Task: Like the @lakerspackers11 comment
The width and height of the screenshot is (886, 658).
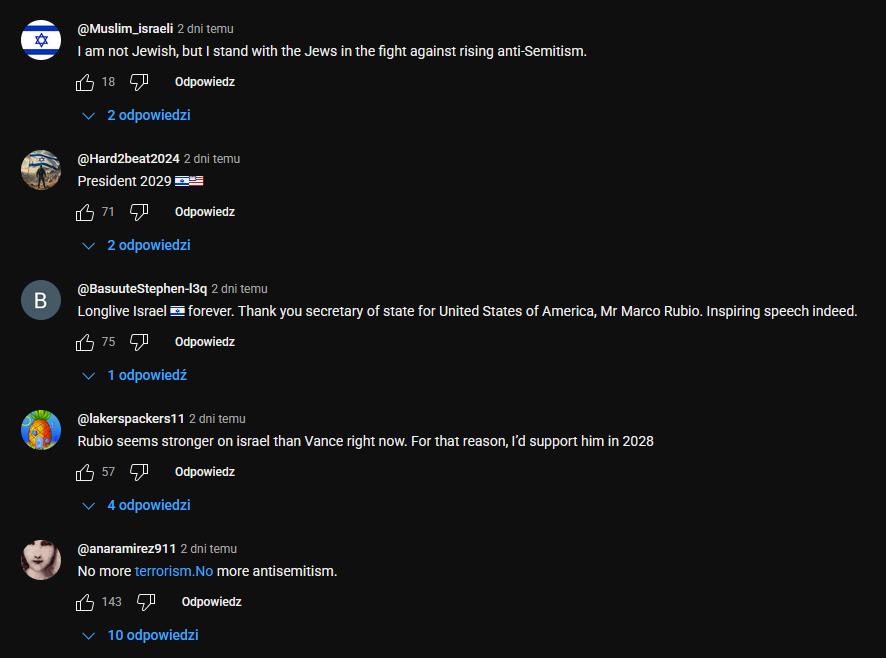Action: 85,472
